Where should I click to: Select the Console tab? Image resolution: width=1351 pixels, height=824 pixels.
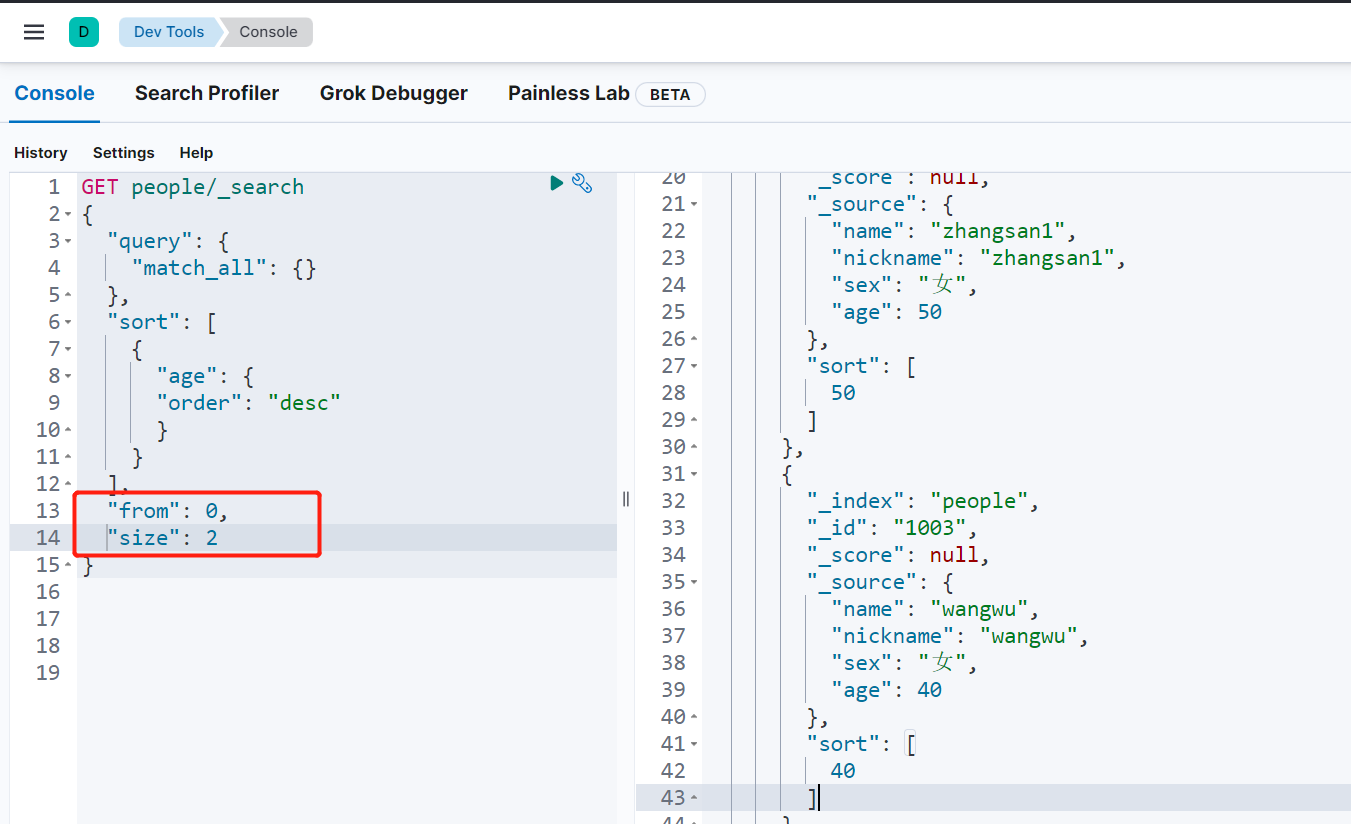click(x=54, y=93)
